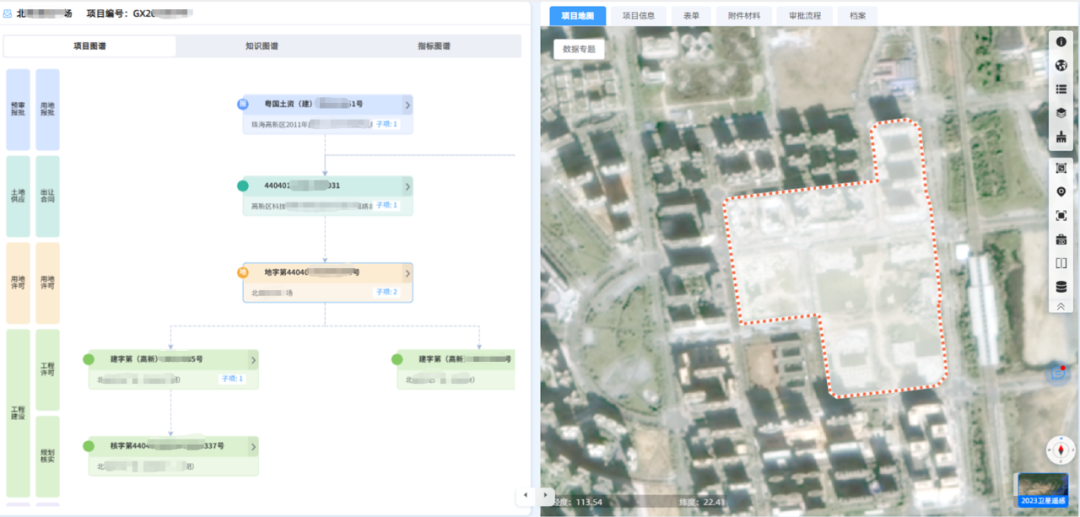Click the split-screen compare icon
1080x517 pixels.
pyautogui.click(x=1061, y=263)
